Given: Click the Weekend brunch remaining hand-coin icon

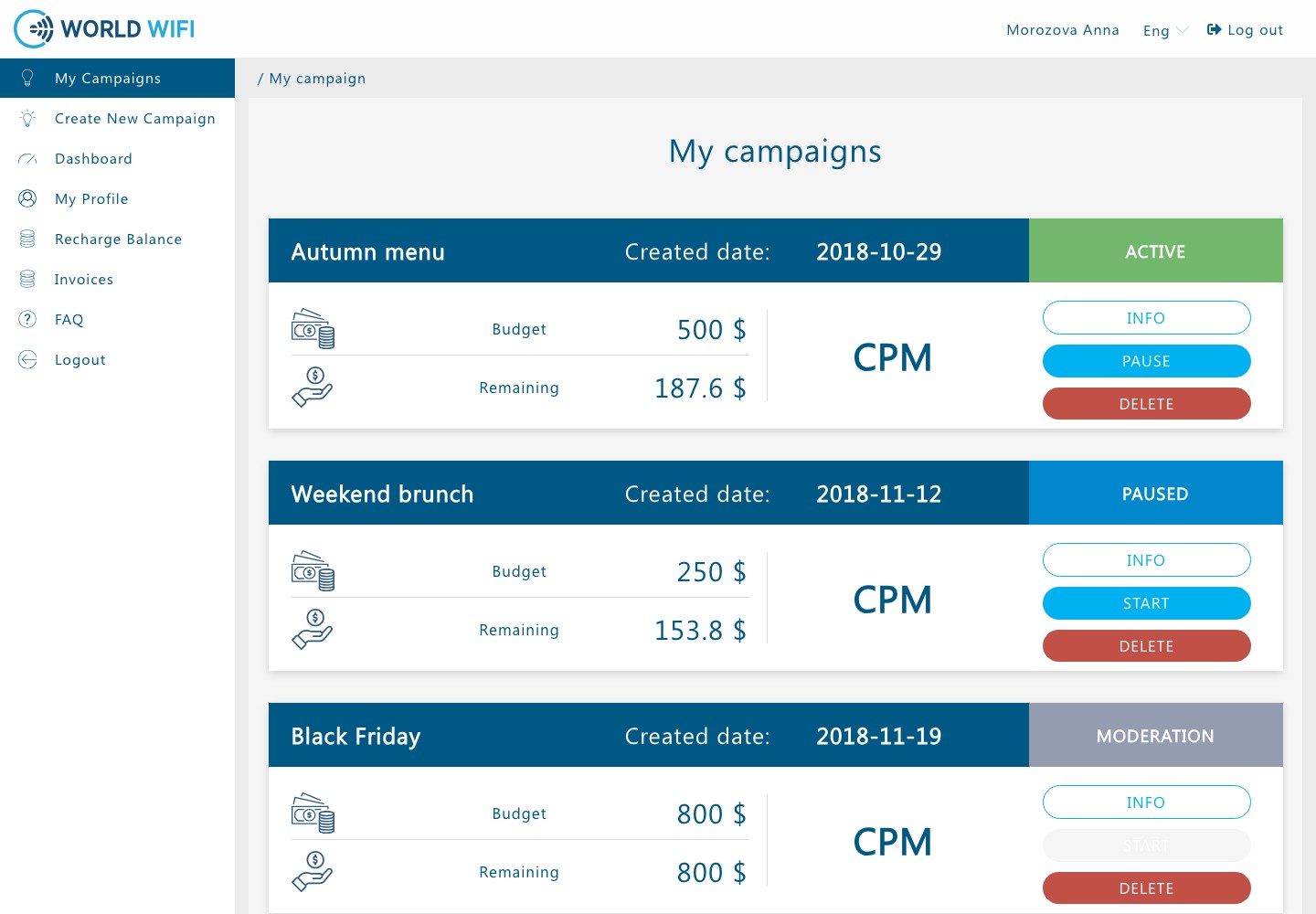Looking at the screenshot, I should pos(313,630).
